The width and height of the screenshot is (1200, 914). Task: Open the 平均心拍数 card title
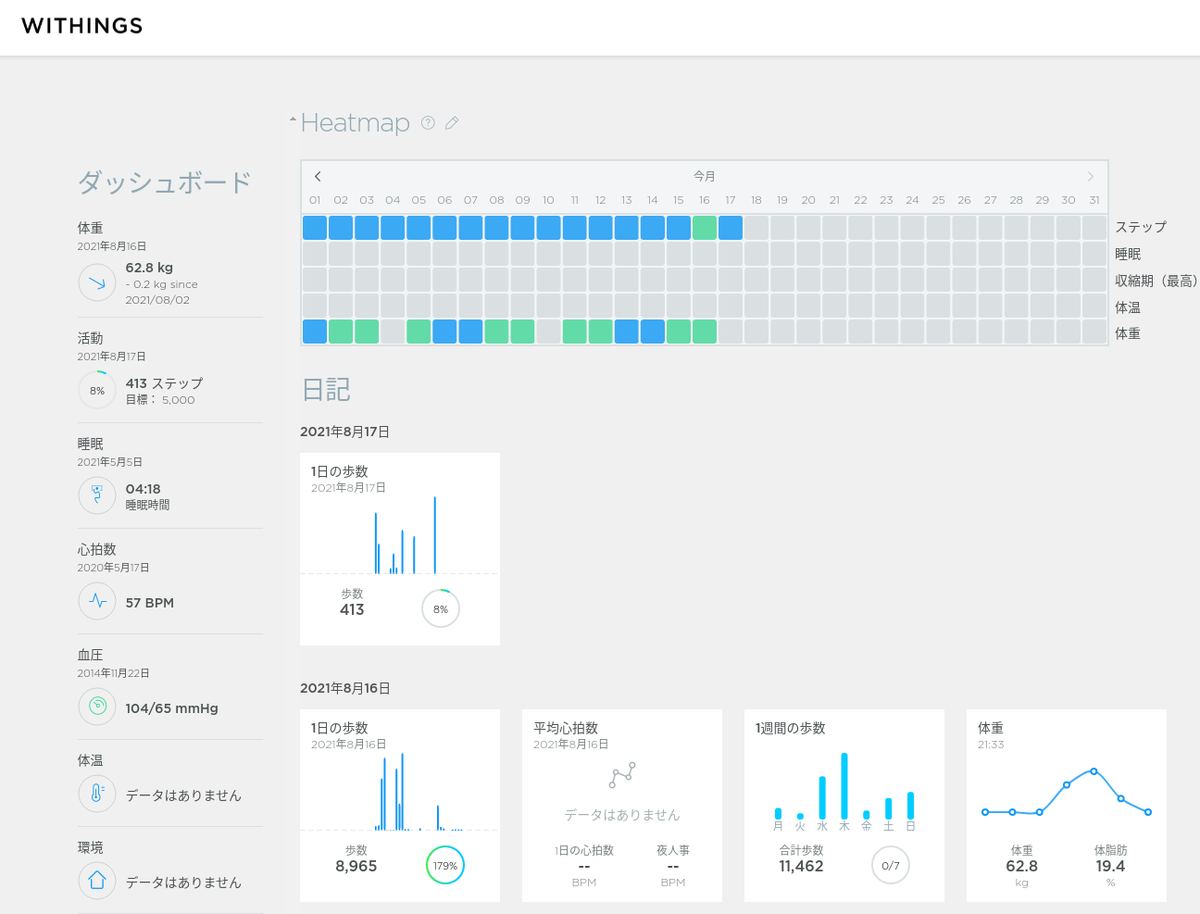point(566,728)
